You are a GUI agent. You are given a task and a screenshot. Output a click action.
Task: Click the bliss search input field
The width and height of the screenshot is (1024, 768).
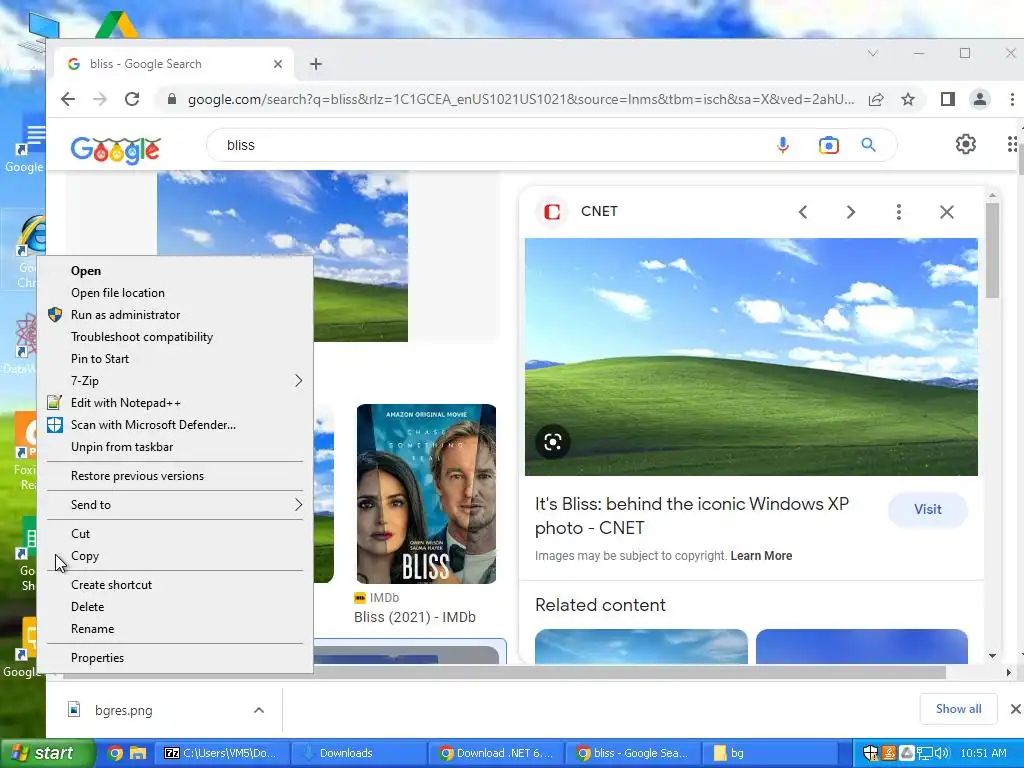point(490,145)
